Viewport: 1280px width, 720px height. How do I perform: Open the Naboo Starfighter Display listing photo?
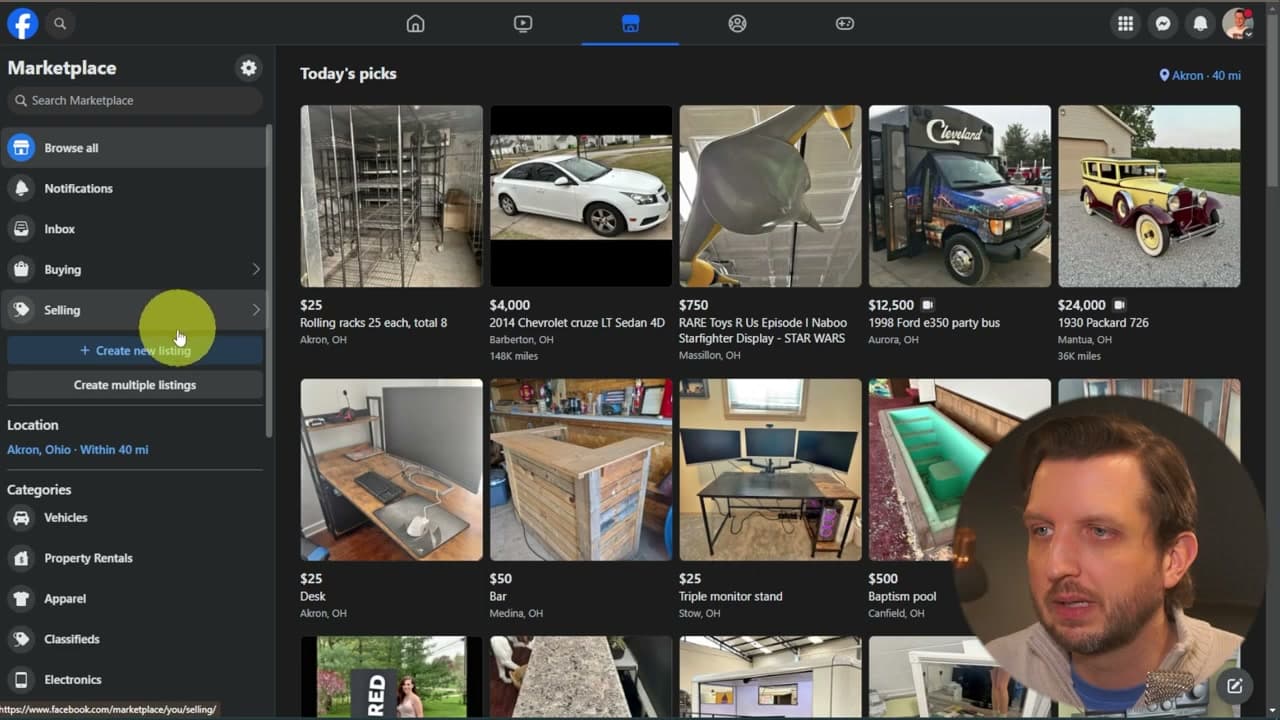pyautogui.click(x=770, y=196)
